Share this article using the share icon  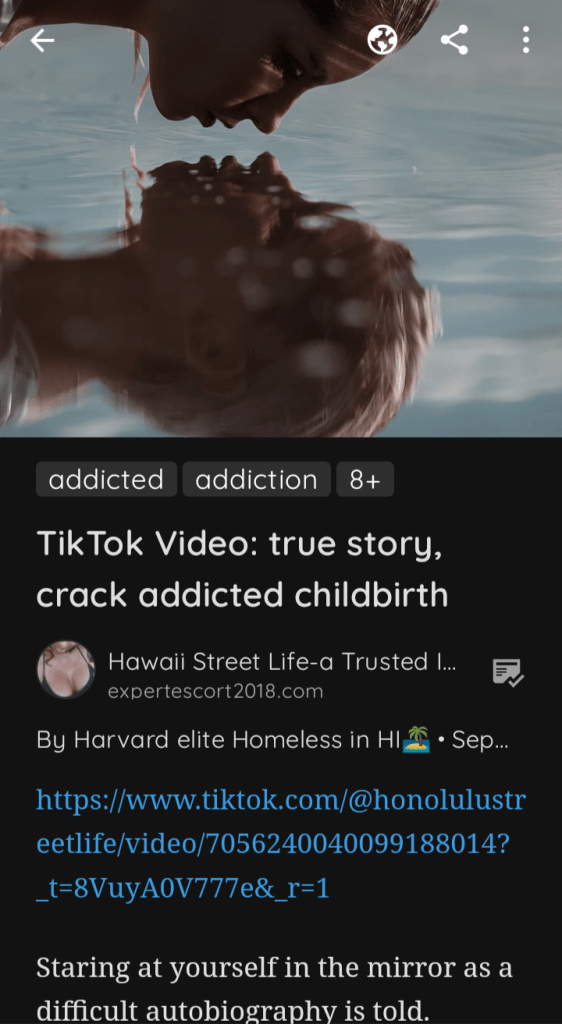[455, 40]
